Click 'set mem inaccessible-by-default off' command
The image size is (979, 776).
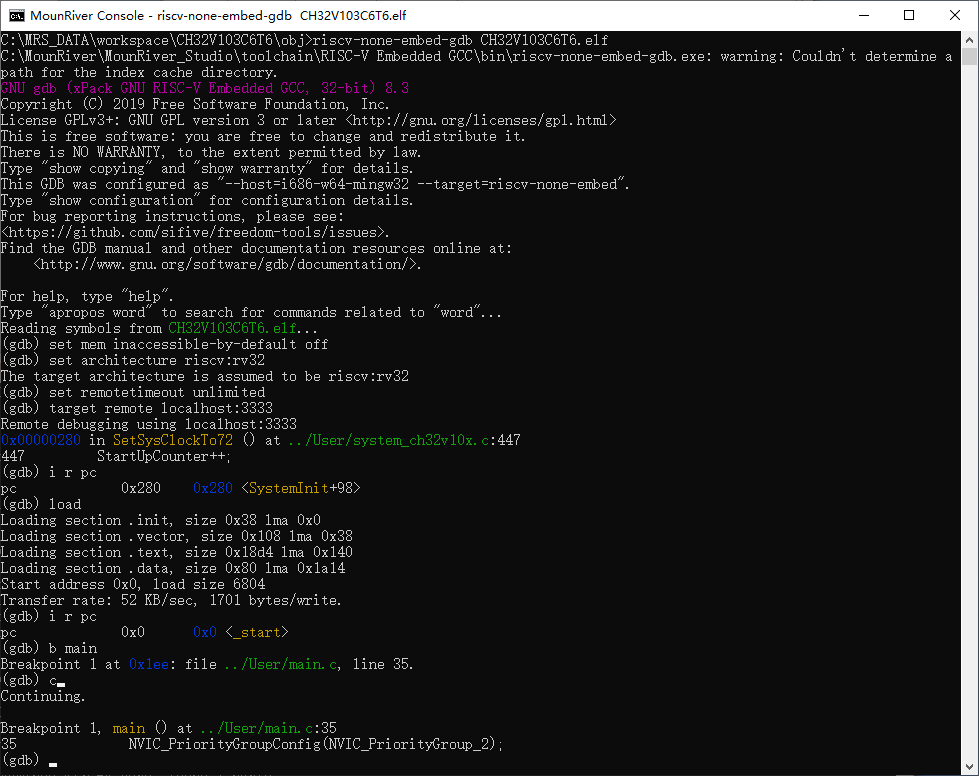[x=189, y=345]
